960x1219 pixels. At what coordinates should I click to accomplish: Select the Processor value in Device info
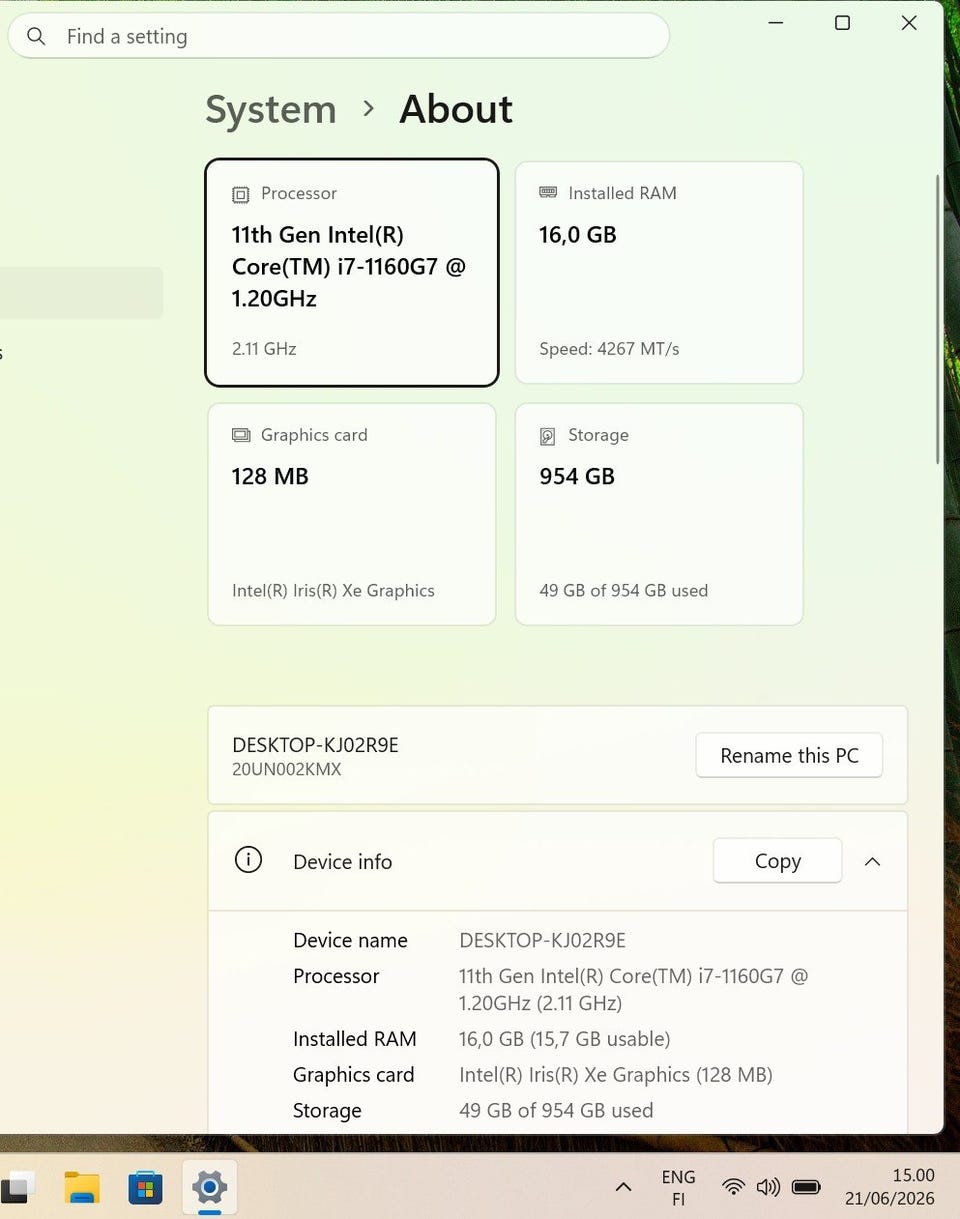633,989
